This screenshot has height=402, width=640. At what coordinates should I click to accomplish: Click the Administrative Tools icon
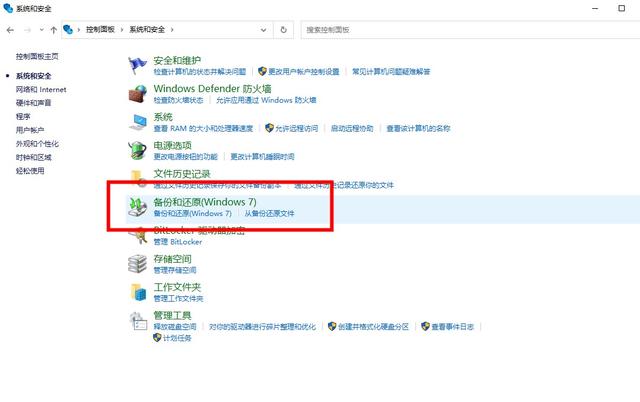[138, 321]
